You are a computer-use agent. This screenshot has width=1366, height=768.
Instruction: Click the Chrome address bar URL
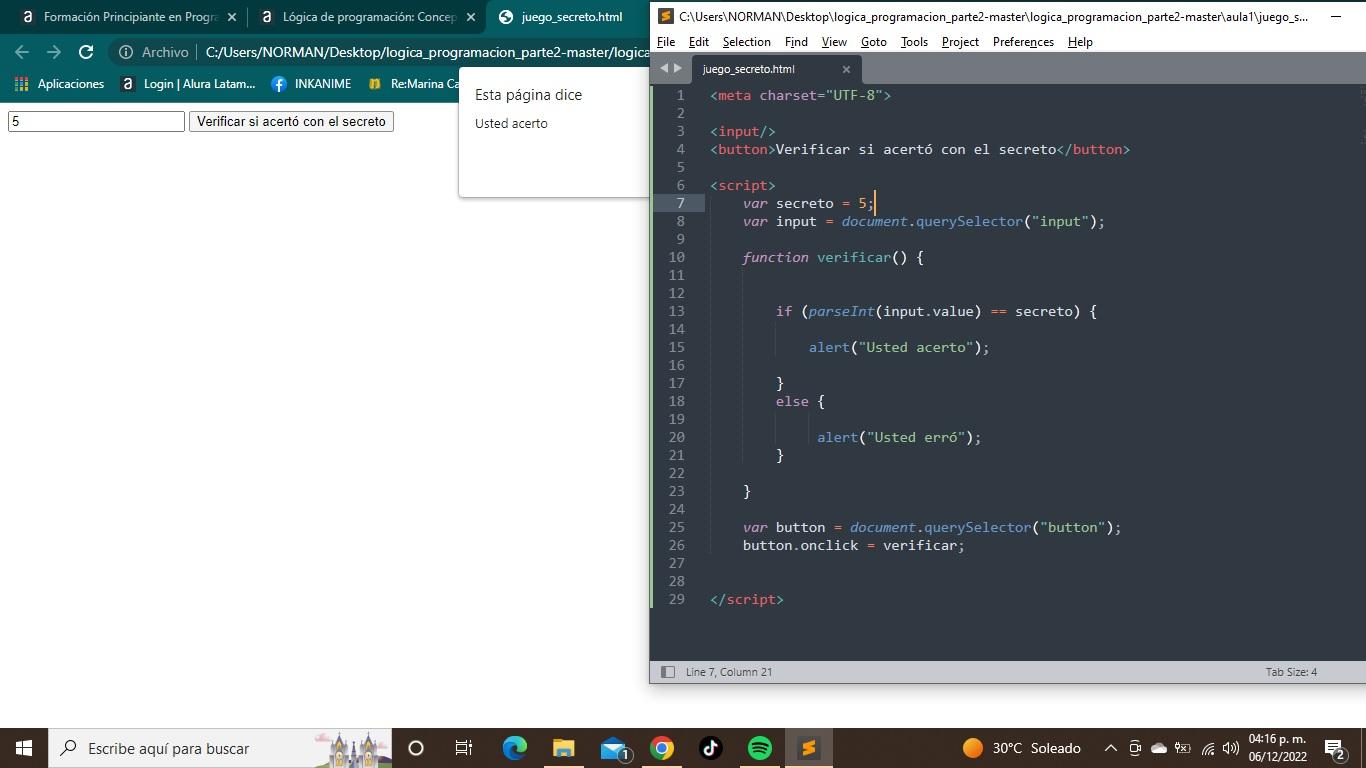tap(427, 52)
